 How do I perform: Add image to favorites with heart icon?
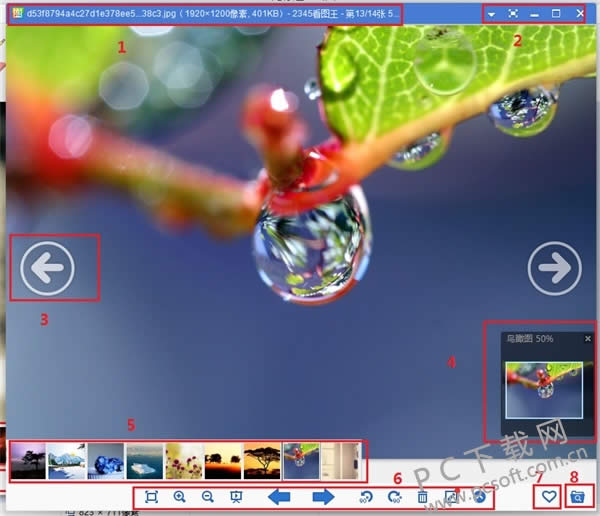pyautogui.click(x=549, y=497)
